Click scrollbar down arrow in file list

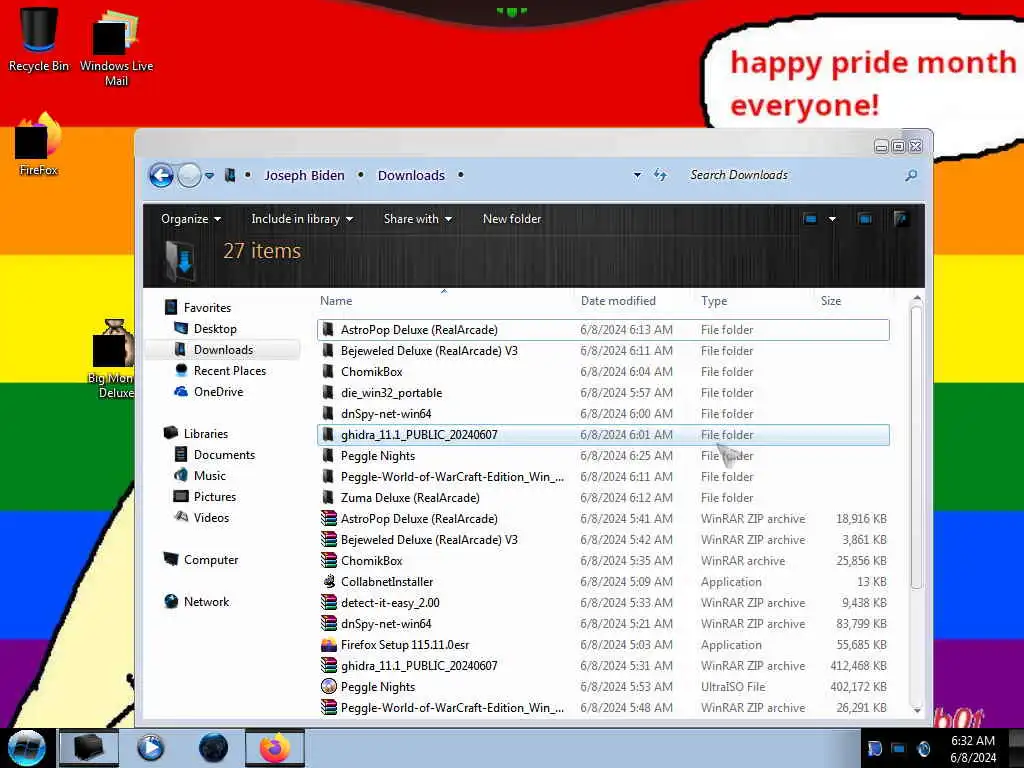pyautogui.click(x=916, y=710)
